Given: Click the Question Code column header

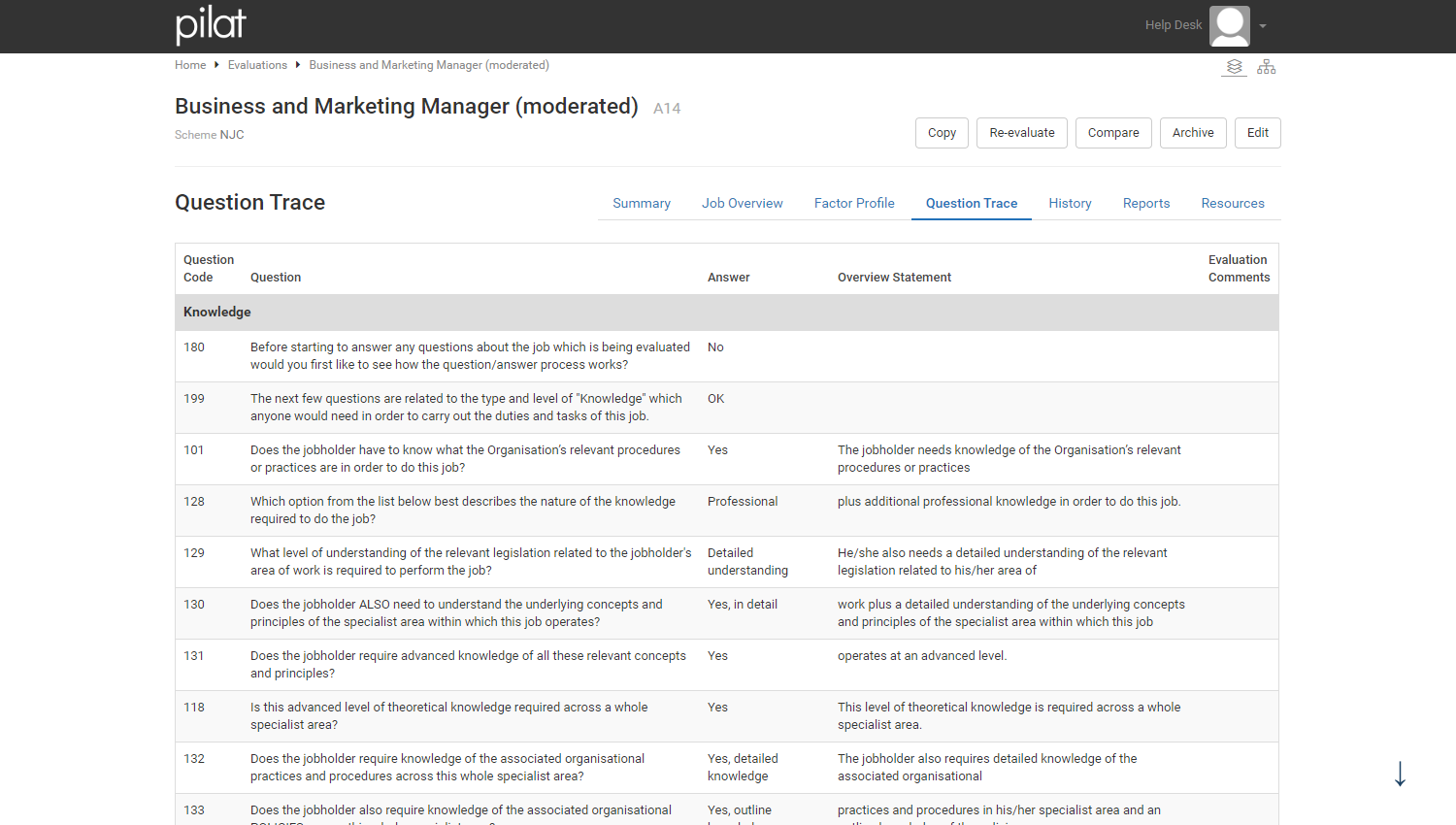Looking at the screenshot, I should [209, 269].
